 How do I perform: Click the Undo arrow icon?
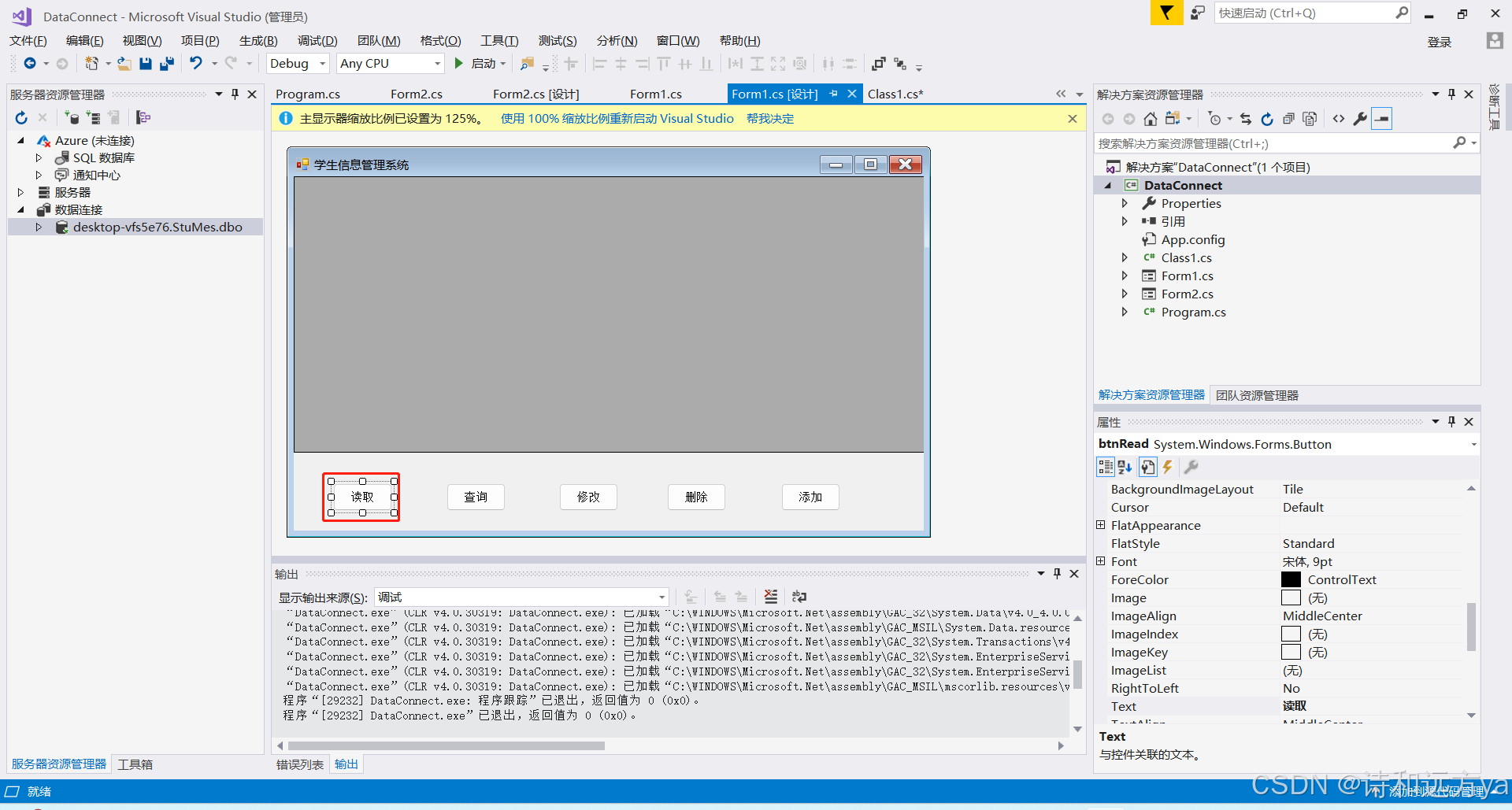tap(196, 64)
